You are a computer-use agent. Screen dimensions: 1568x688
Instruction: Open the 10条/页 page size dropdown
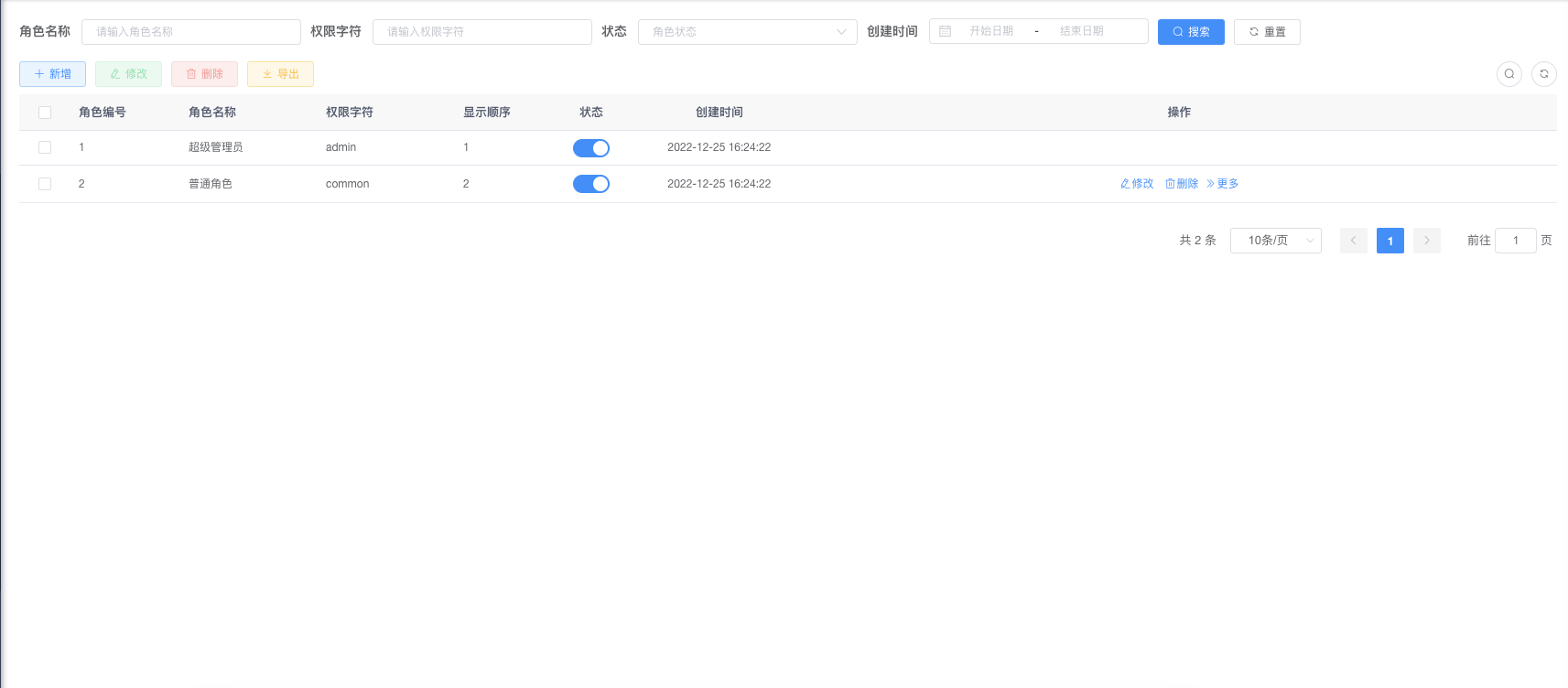pos(1276,241)
